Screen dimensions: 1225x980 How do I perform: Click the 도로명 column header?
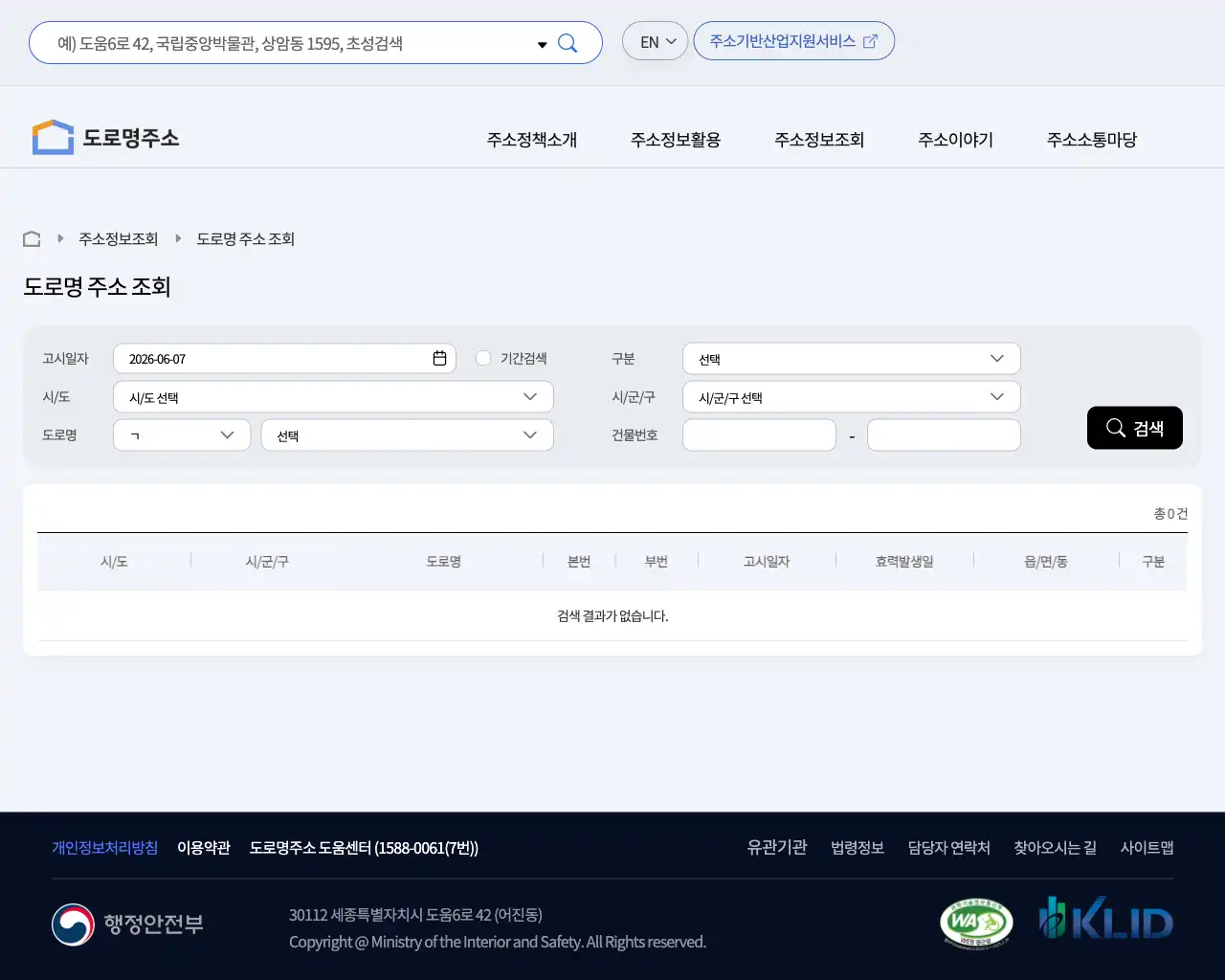(x=444, y=562)
